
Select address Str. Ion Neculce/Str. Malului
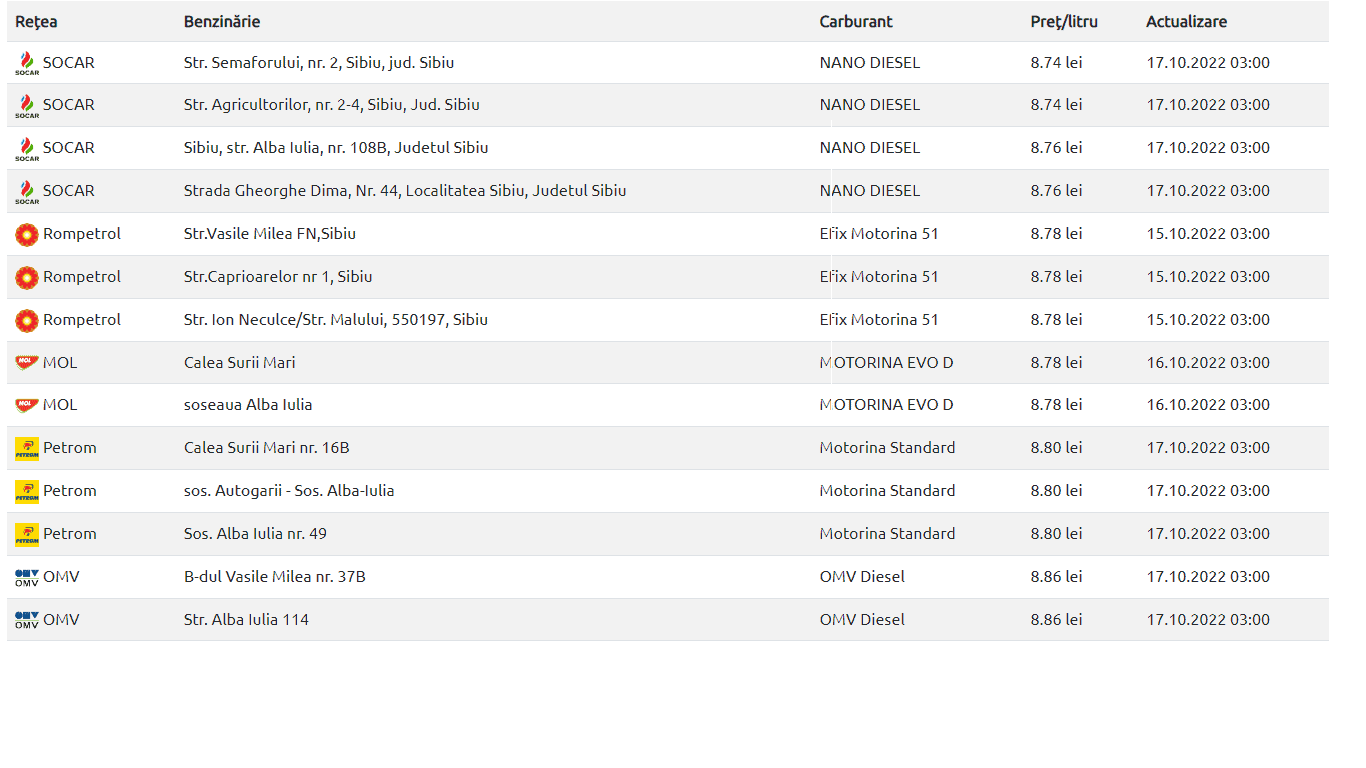tap(336, 319)
